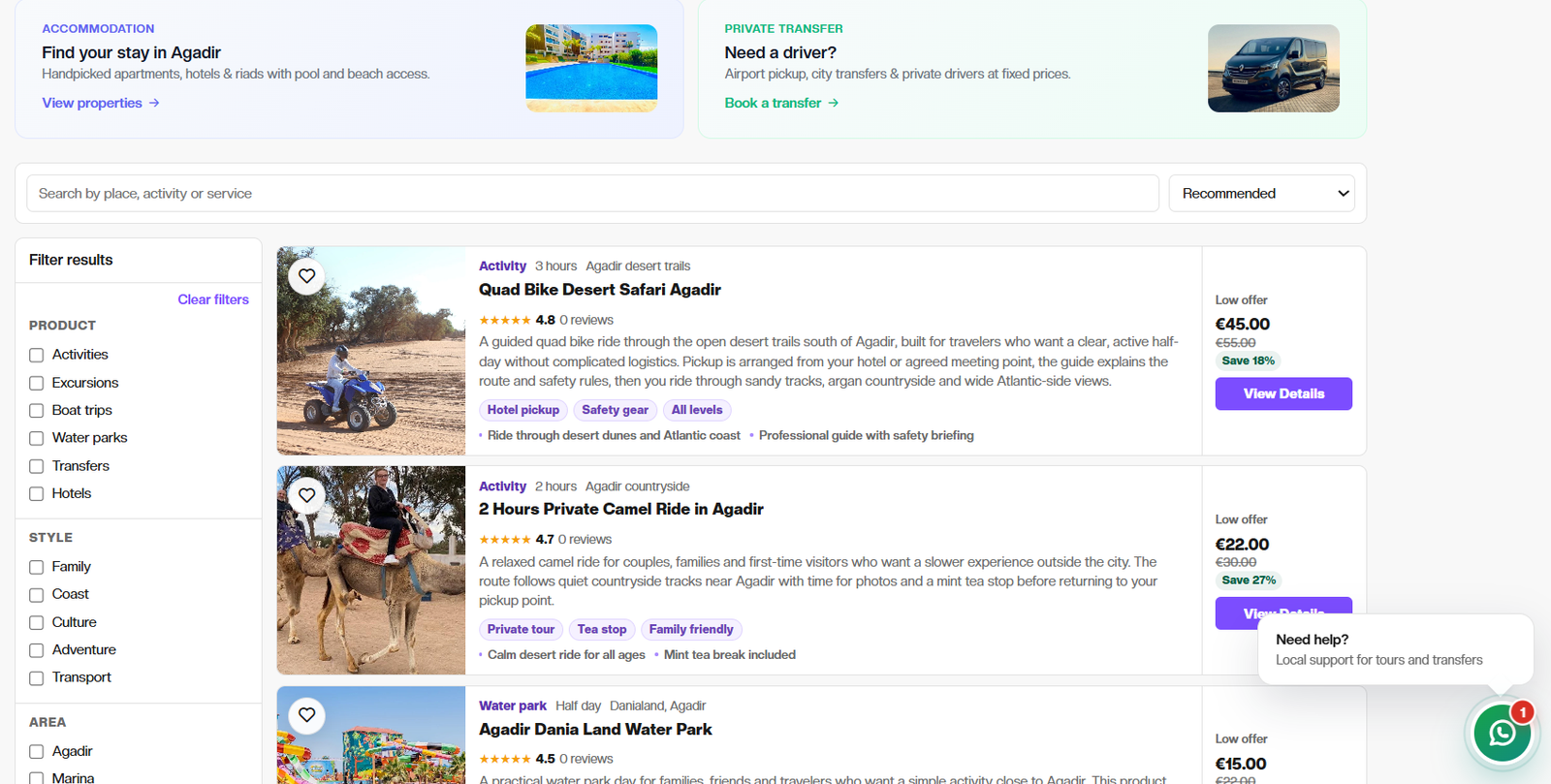Click the €45.00 price
Screen dimensions: 1551x784
coord(1243,324)
